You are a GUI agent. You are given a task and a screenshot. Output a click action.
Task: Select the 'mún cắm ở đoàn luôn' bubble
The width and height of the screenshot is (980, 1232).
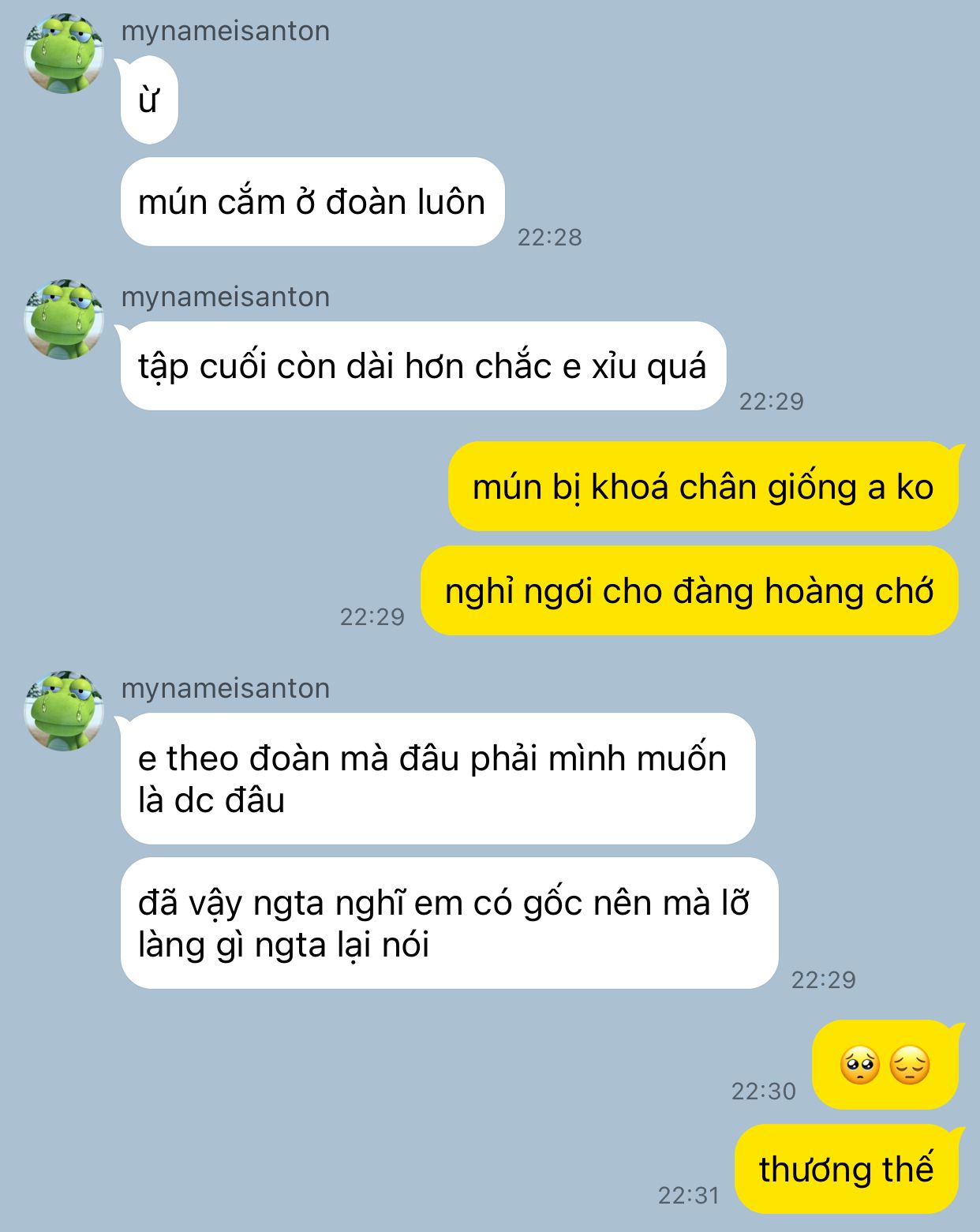click(312, 202)
